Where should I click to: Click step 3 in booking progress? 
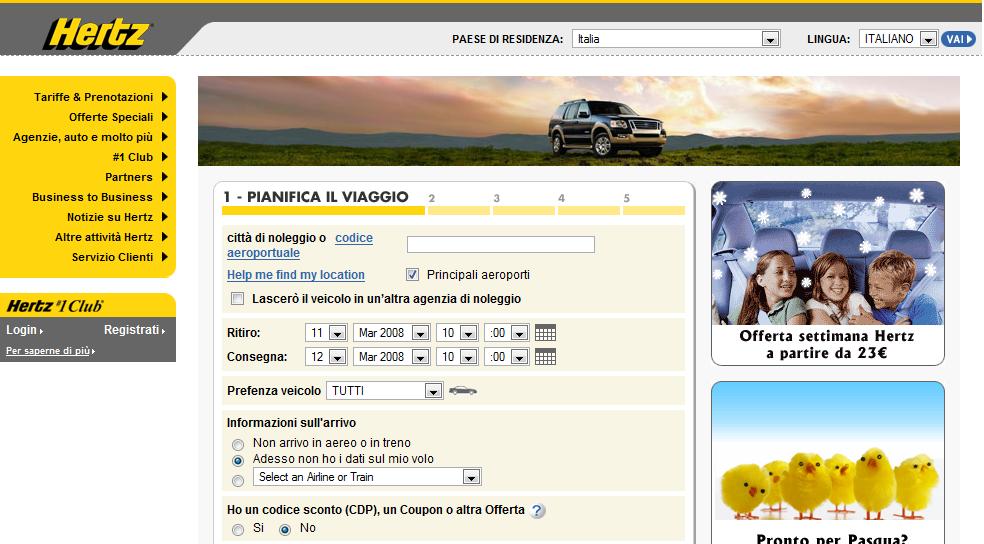[524, 203]
